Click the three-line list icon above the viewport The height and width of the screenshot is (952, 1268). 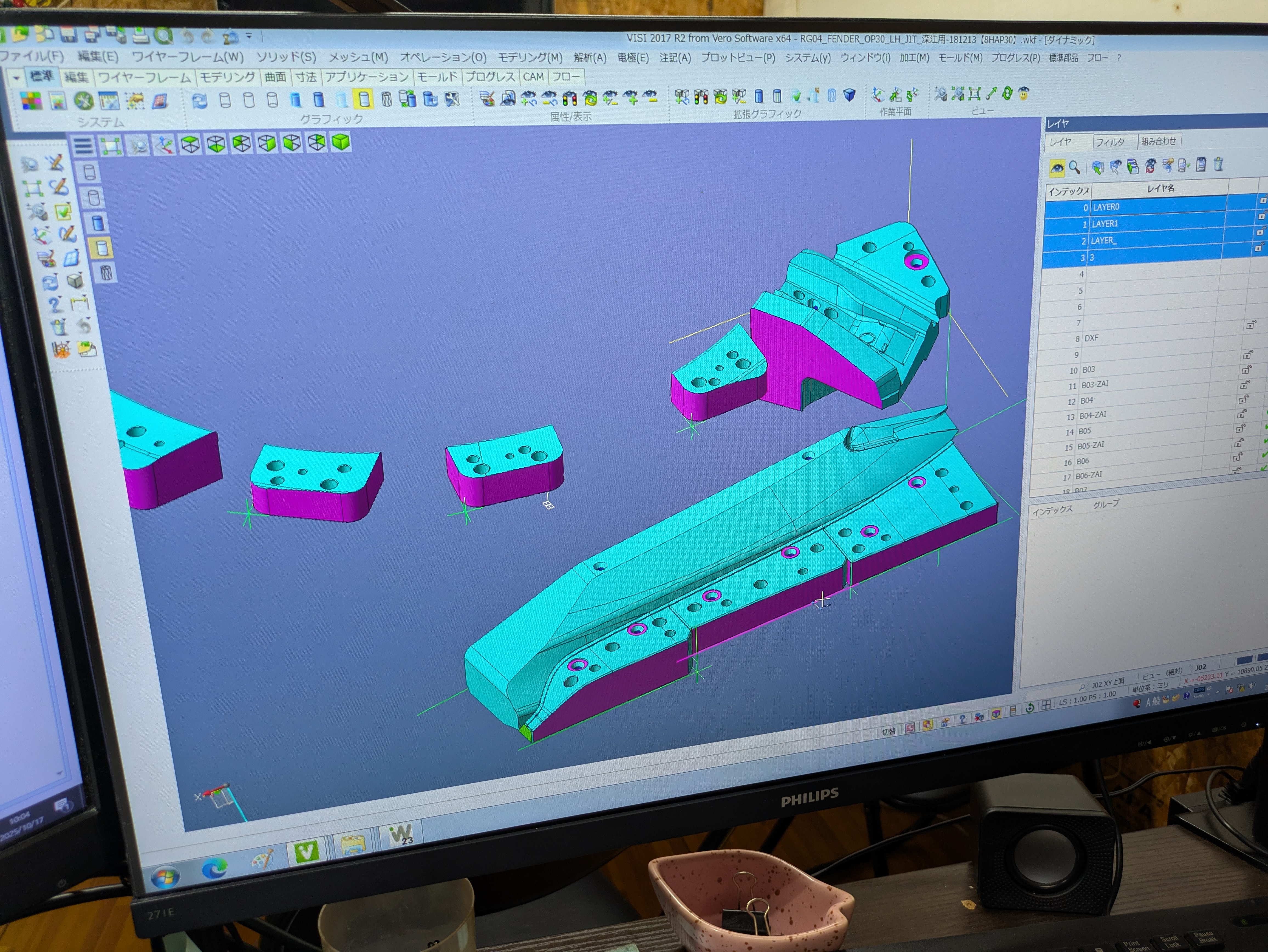(84, 146)
